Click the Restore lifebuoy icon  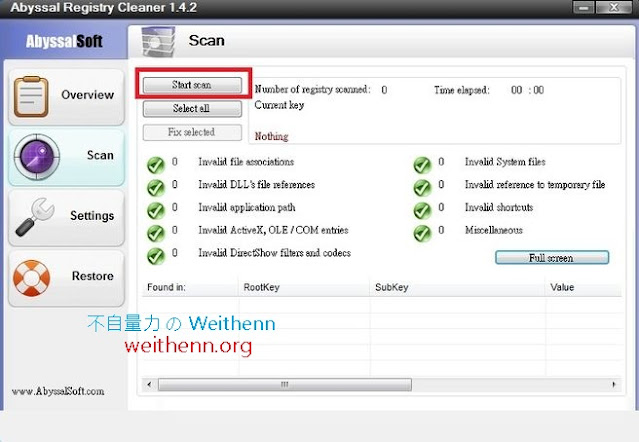pos(31,278)
